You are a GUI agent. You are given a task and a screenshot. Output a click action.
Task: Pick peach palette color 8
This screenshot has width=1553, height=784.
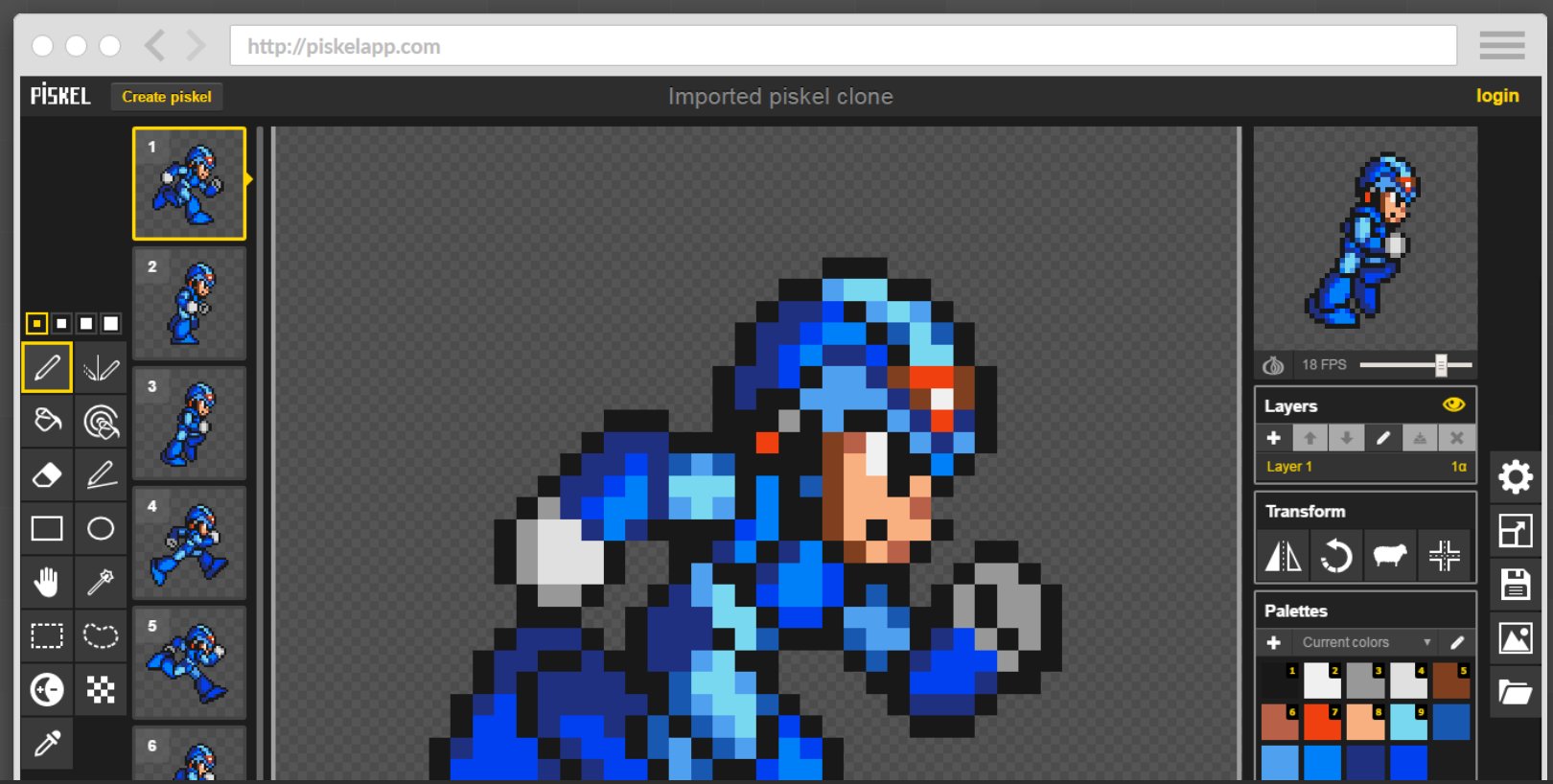click(1365, 723)
